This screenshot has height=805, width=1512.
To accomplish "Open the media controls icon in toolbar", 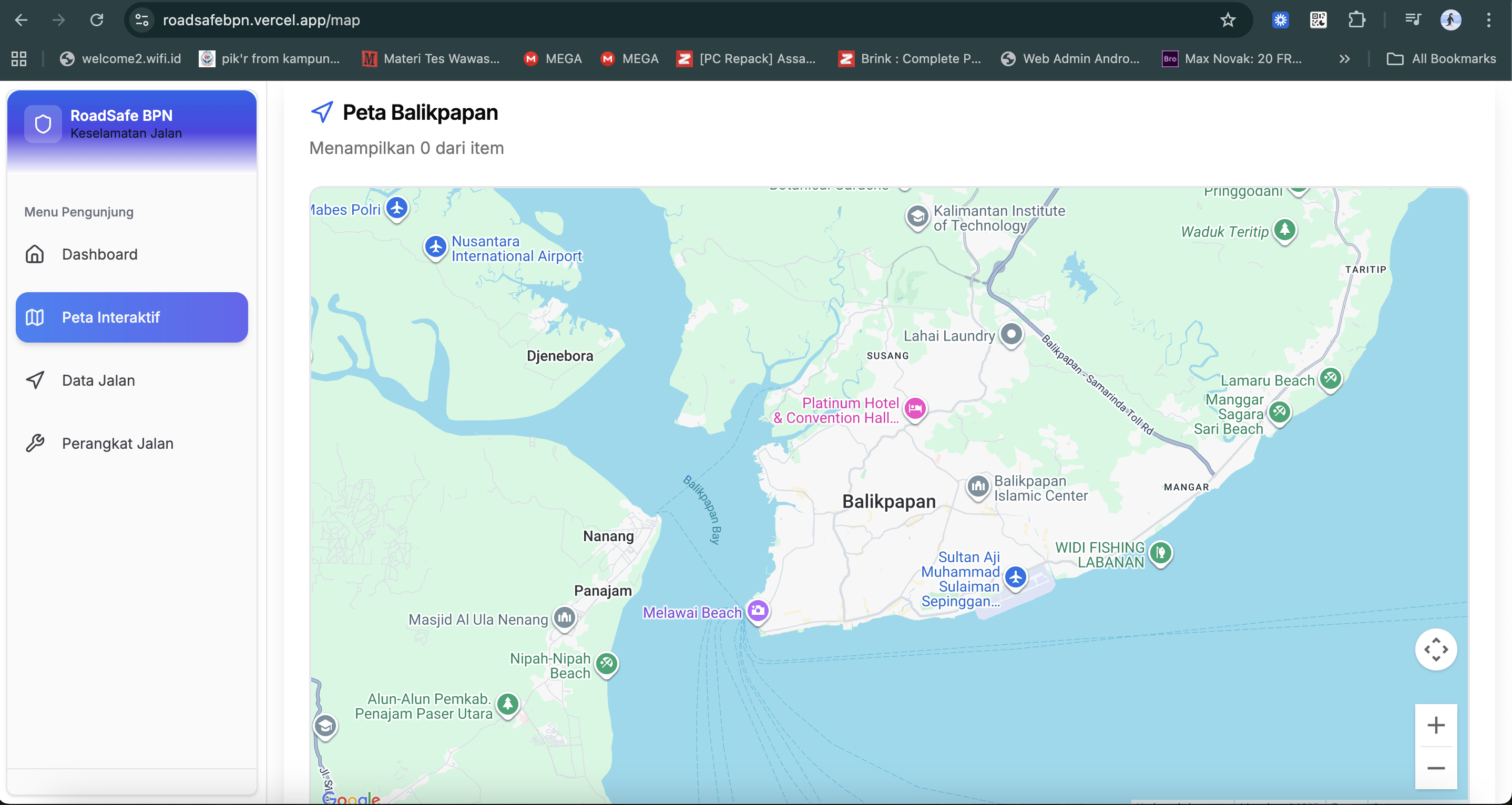I will click(x=1413, y=19).
